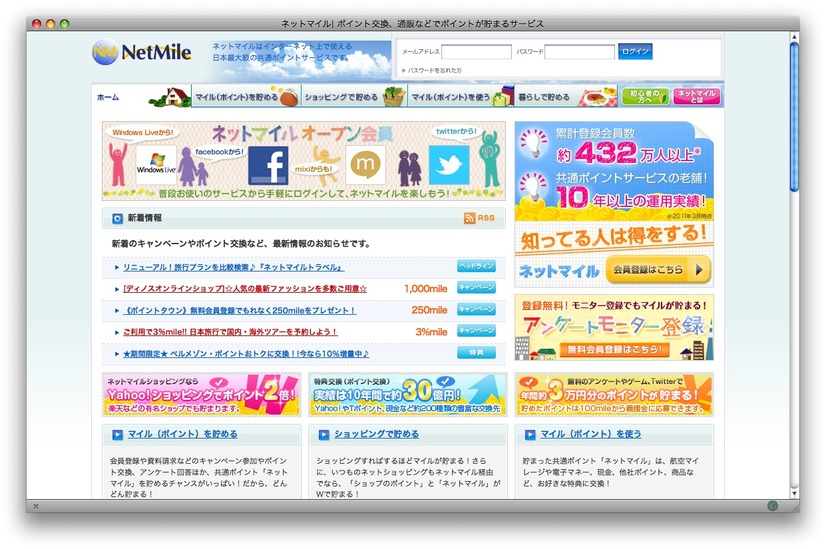Viewport: 826px width, 549px height.
Task: Click キャンペーン tag on 1,000mile row
Action: [476, 288]
